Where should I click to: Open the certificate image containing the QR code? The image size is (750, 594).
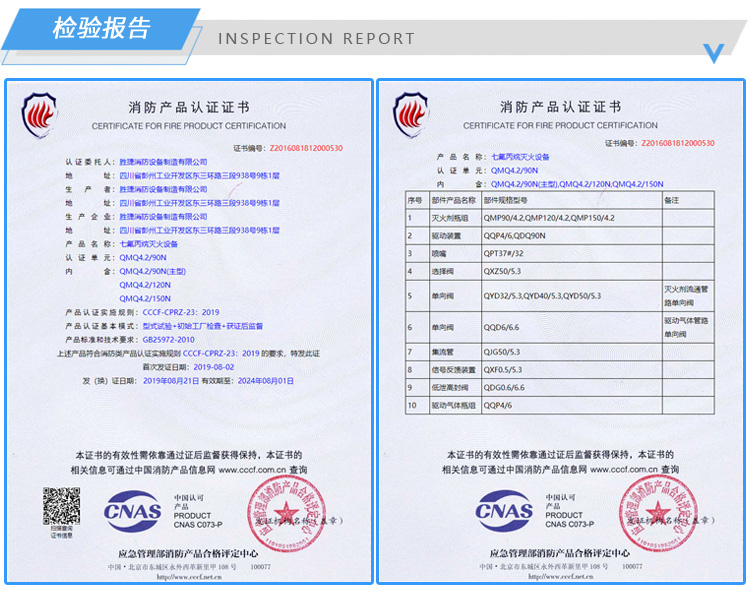(x=189, y=331)
